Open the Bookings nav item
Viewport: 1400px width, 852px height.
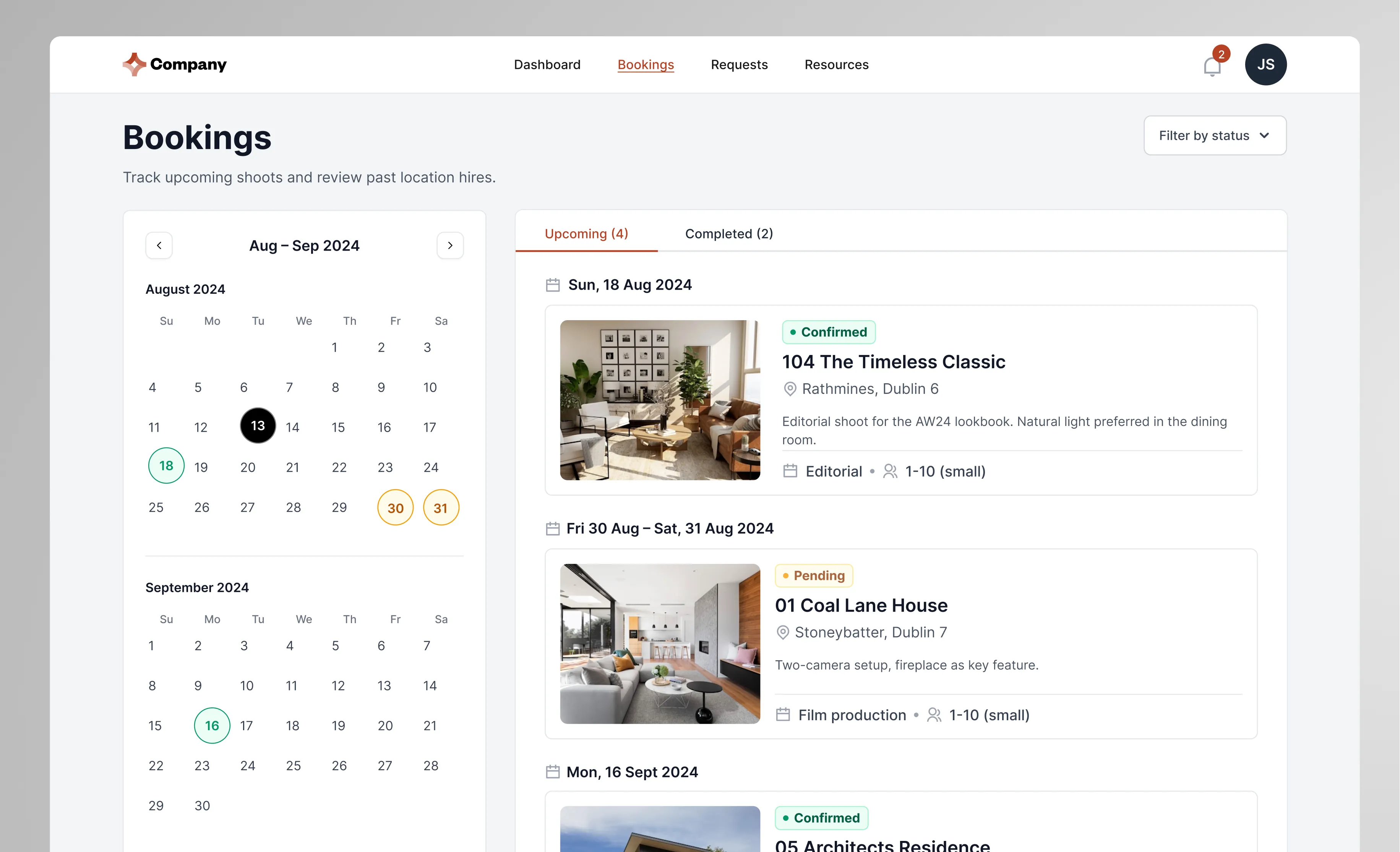(x=646, y=64)
